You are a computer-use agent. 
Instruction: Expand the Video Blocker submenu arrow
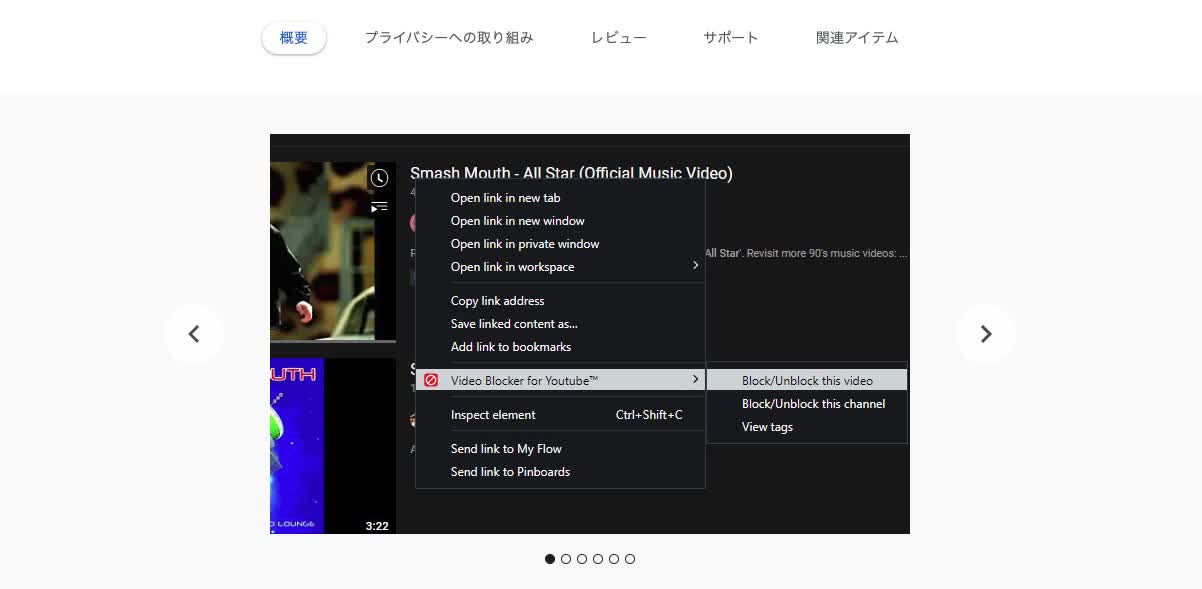[x=695, y=379]
